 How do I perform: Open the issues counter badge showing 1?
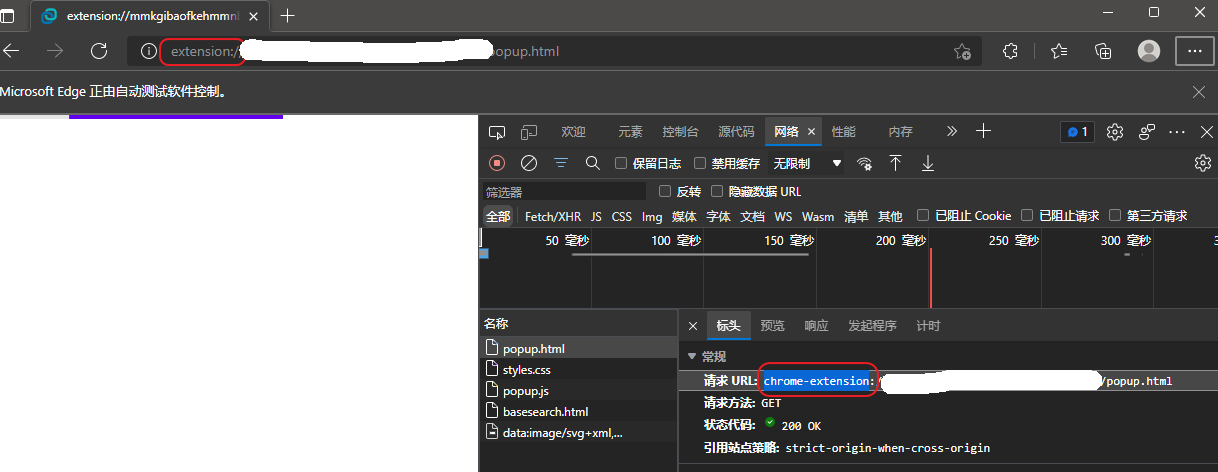[1078, 132]
